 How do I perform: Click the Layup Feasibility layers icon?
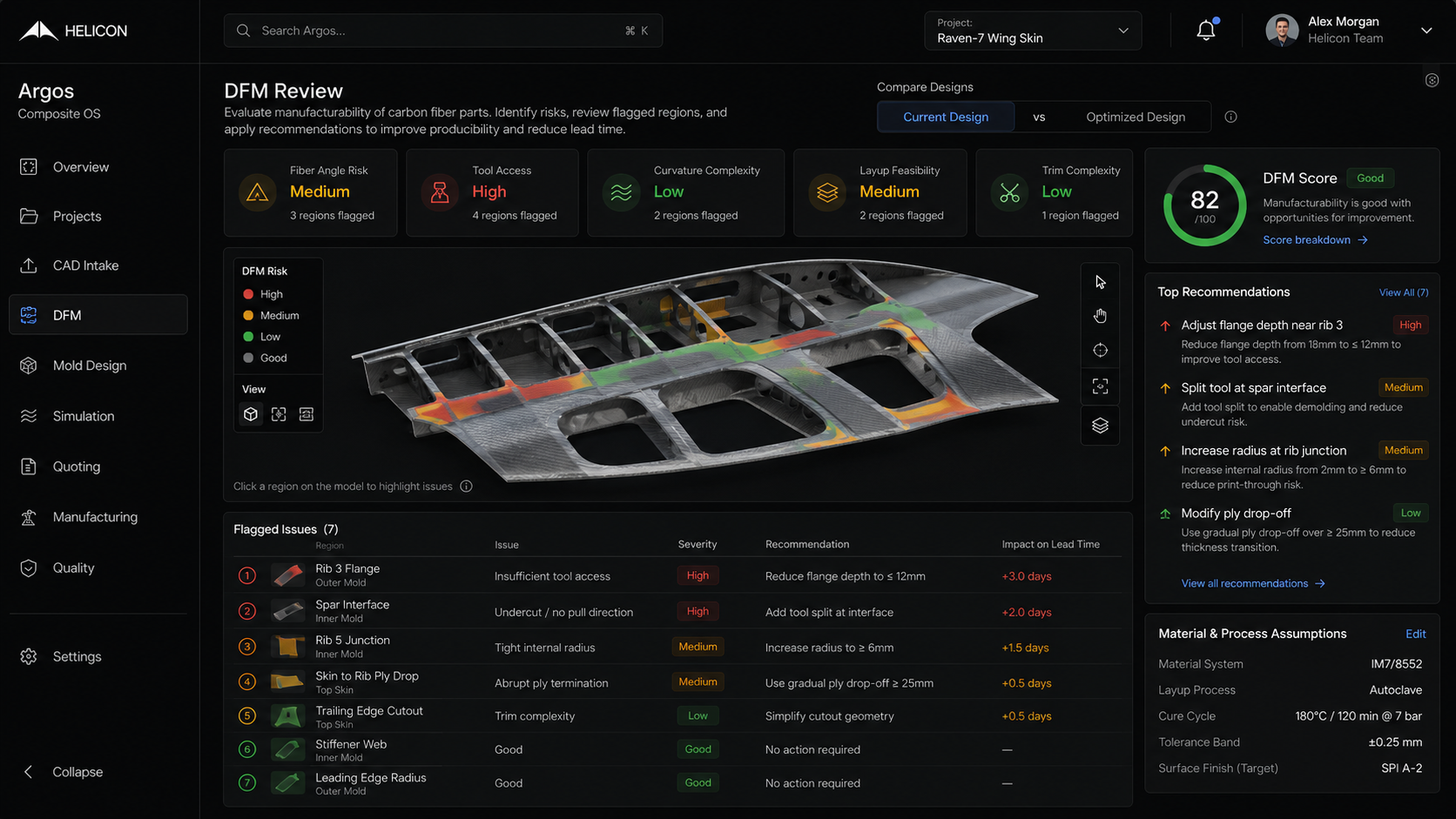(x=827, y=192)
